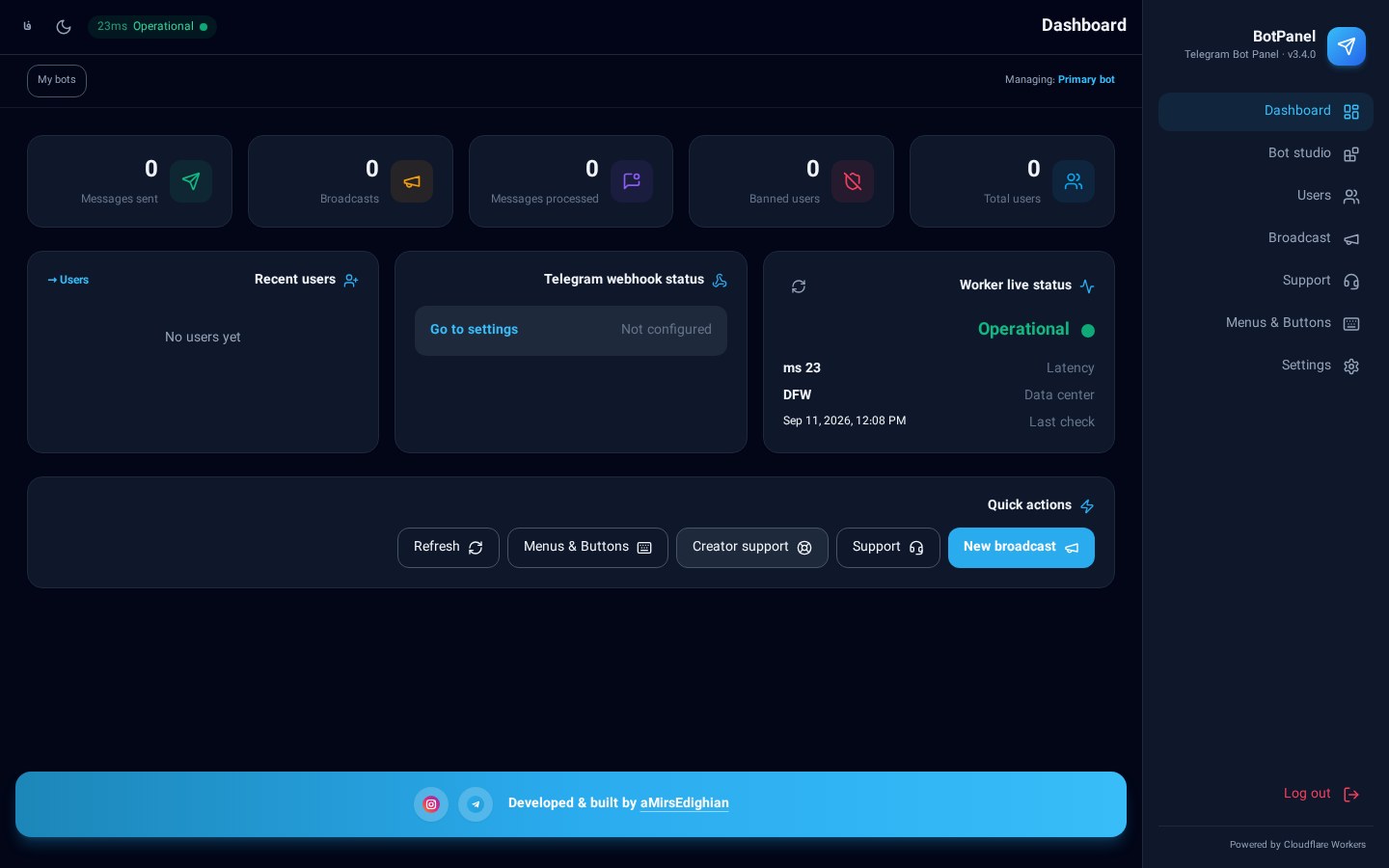Click the 'DFW' data center value
This screenshot has width=1389, height=868.
point(797,395)
